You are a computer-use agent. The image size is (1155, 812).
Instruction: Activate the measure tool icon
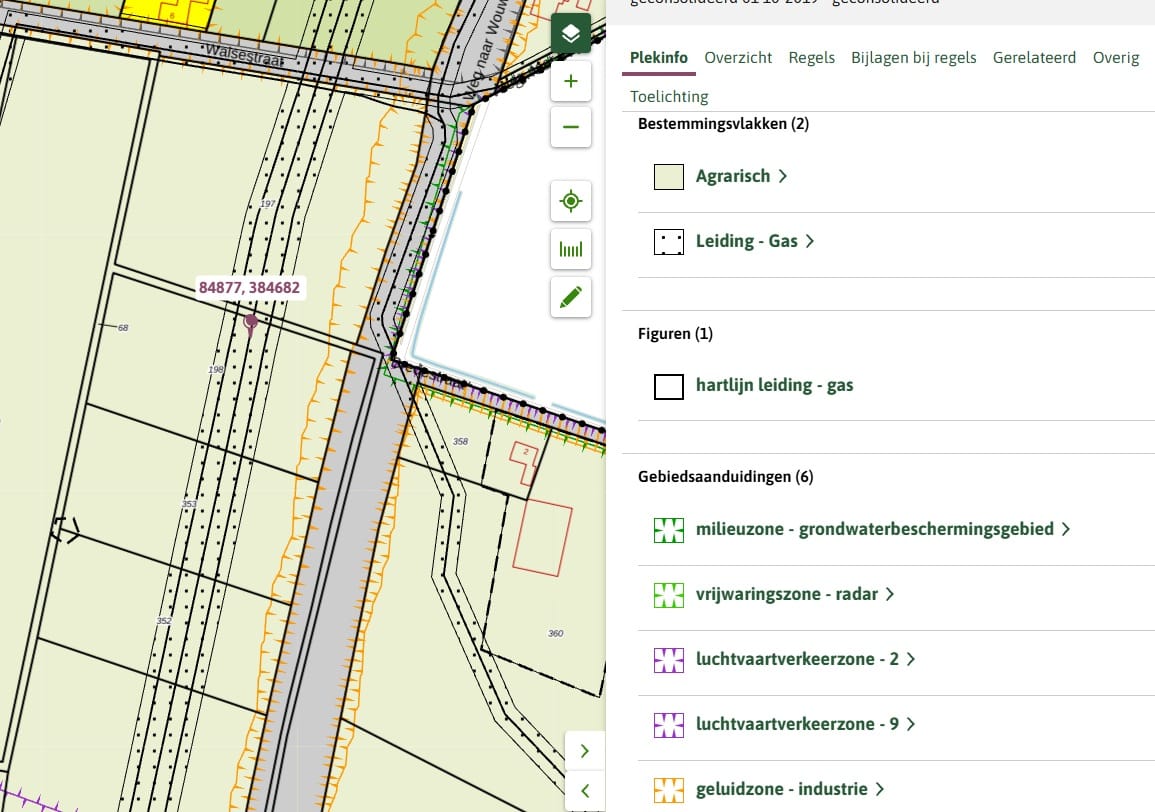570,249
